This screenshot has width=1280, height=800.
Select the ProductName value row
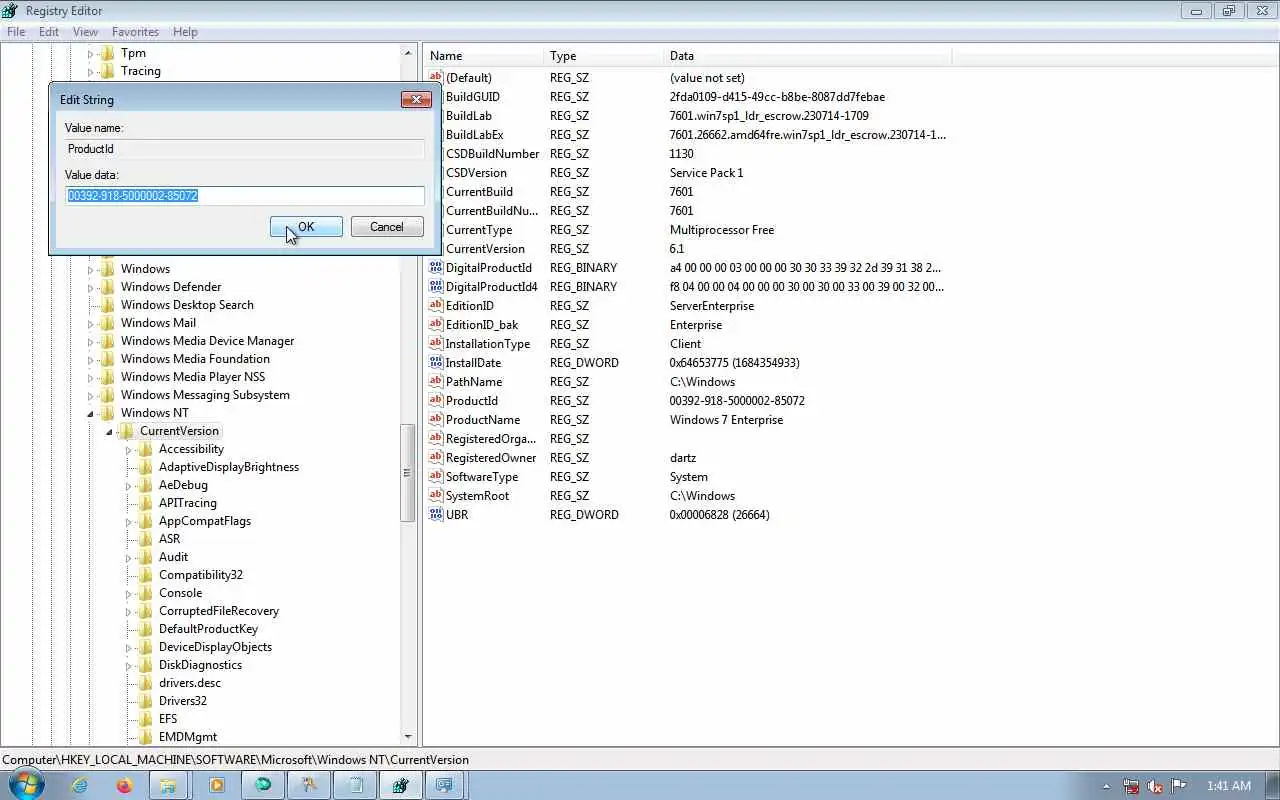[x=688, y=420]
